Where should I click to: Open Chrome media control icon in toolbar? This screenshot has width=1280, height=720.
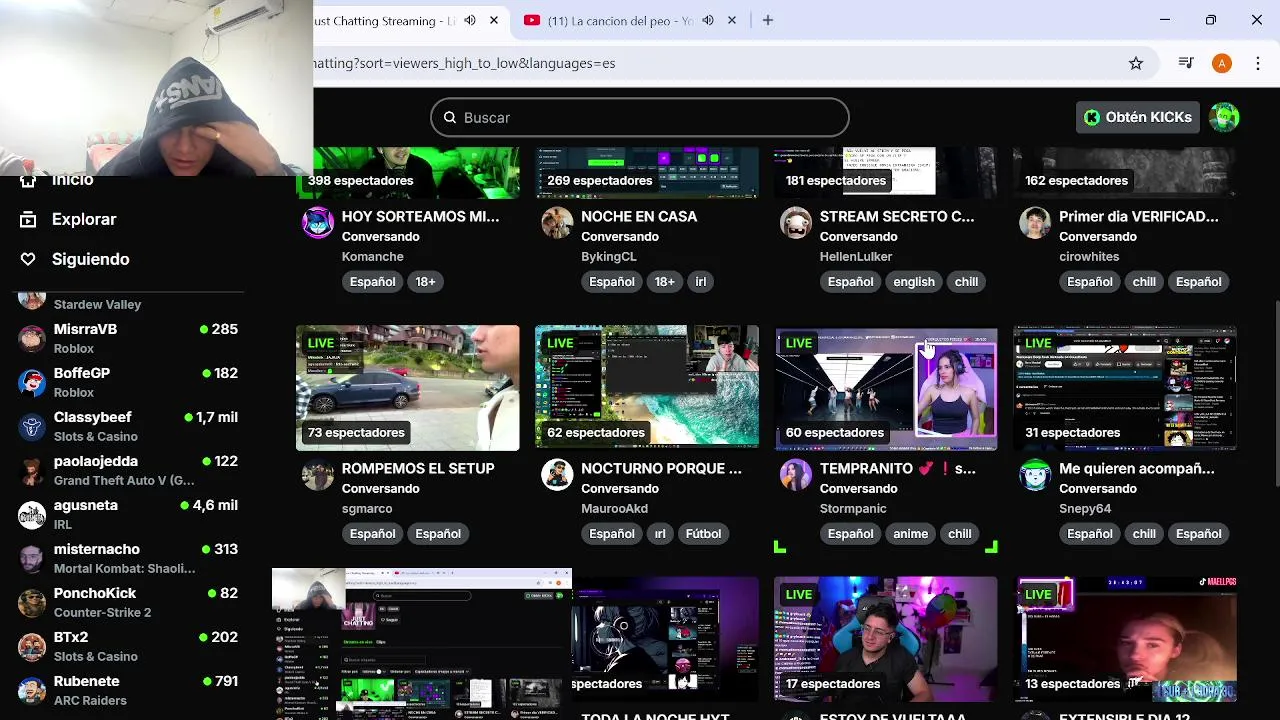tap(1186, 63)
